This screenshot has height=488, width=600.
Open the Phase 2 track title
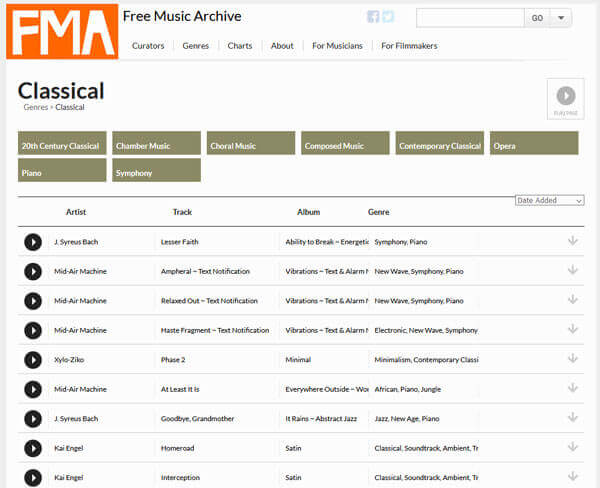[173, 360]
